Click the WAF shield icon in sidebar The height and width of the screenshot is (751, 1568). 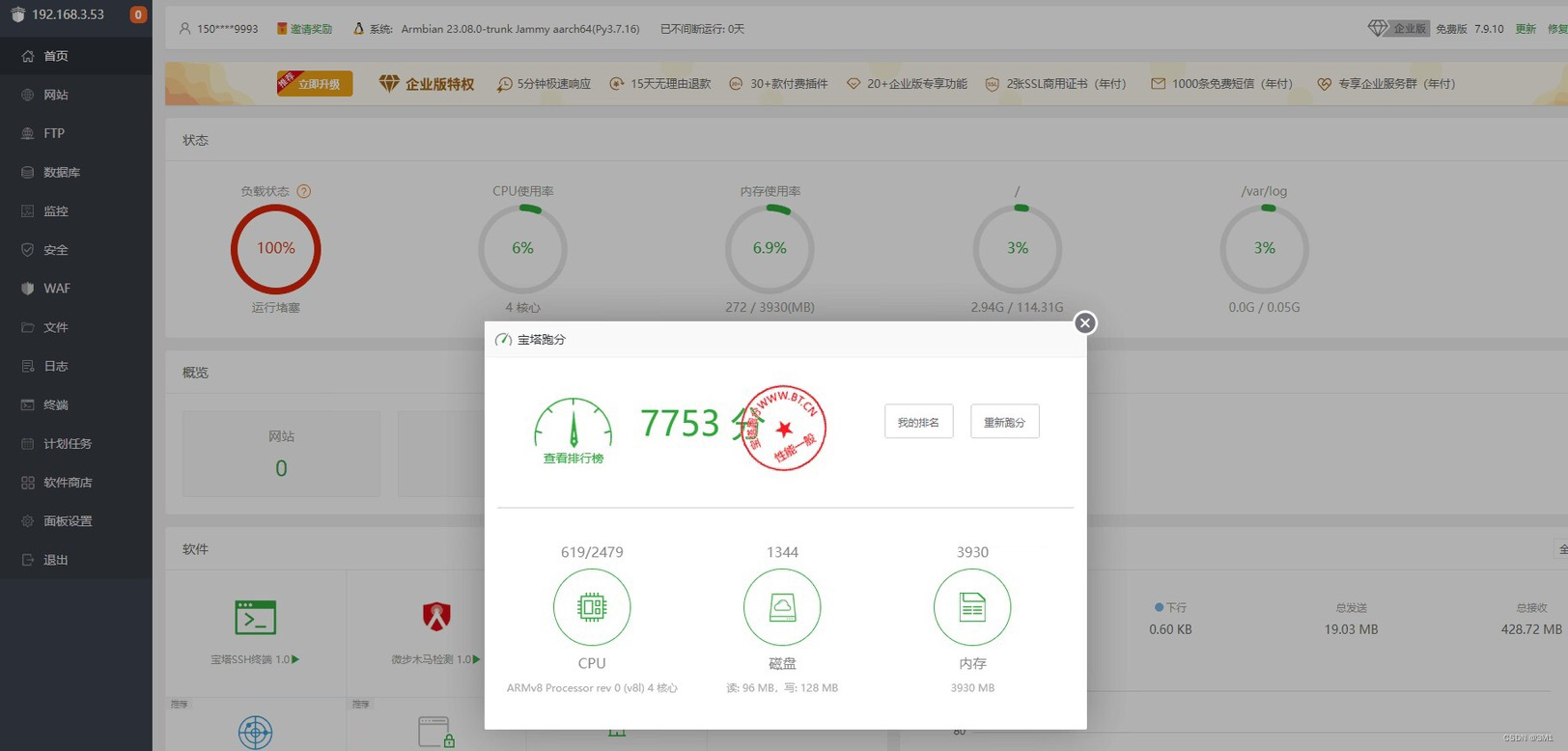(27, 289)
